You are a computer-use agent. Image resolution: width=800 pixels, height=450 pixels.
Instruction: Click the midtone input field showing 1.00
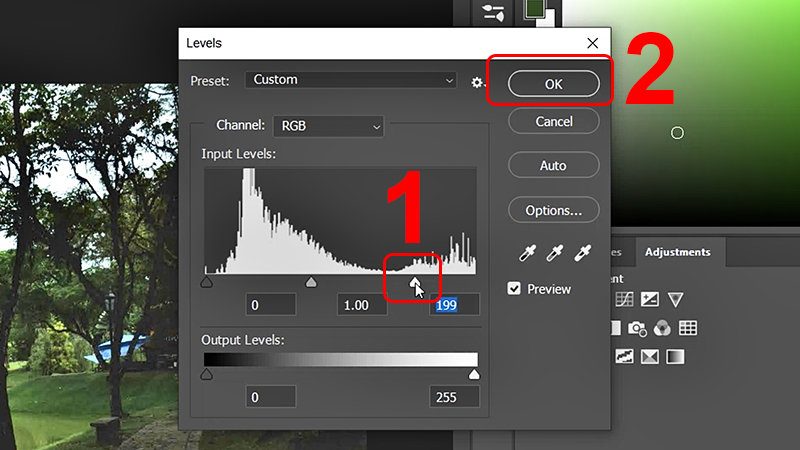point(363,305)
